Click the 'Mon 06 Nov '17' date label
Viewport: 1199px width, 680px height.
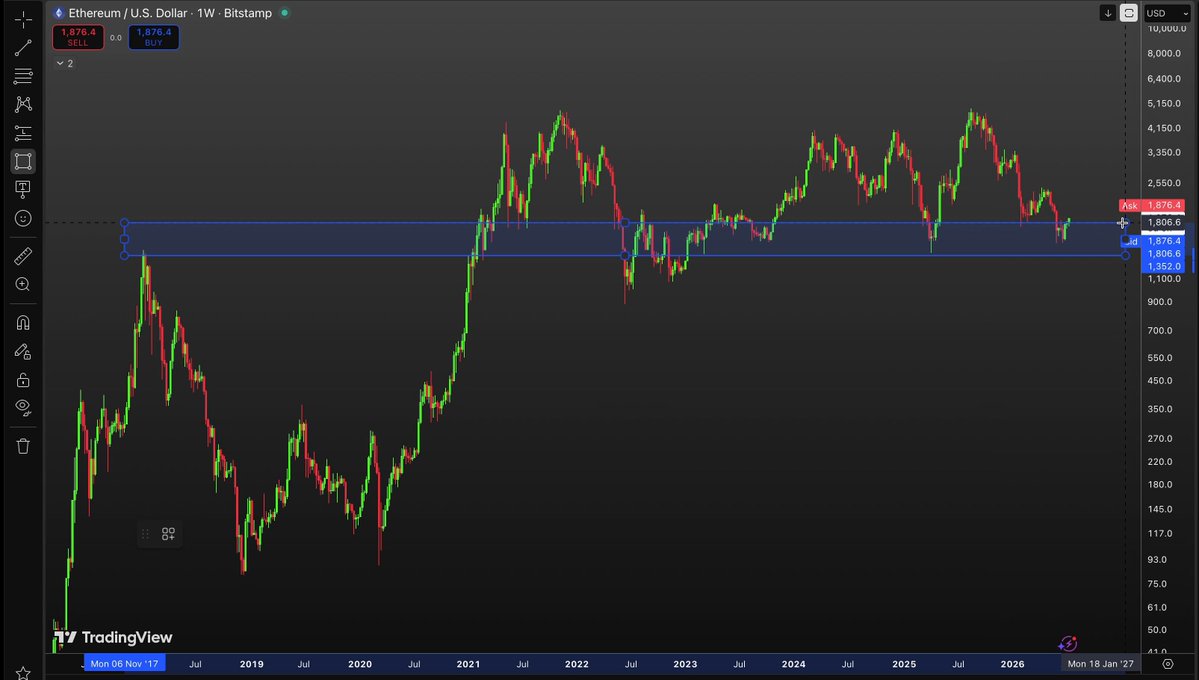click(125, 664)
